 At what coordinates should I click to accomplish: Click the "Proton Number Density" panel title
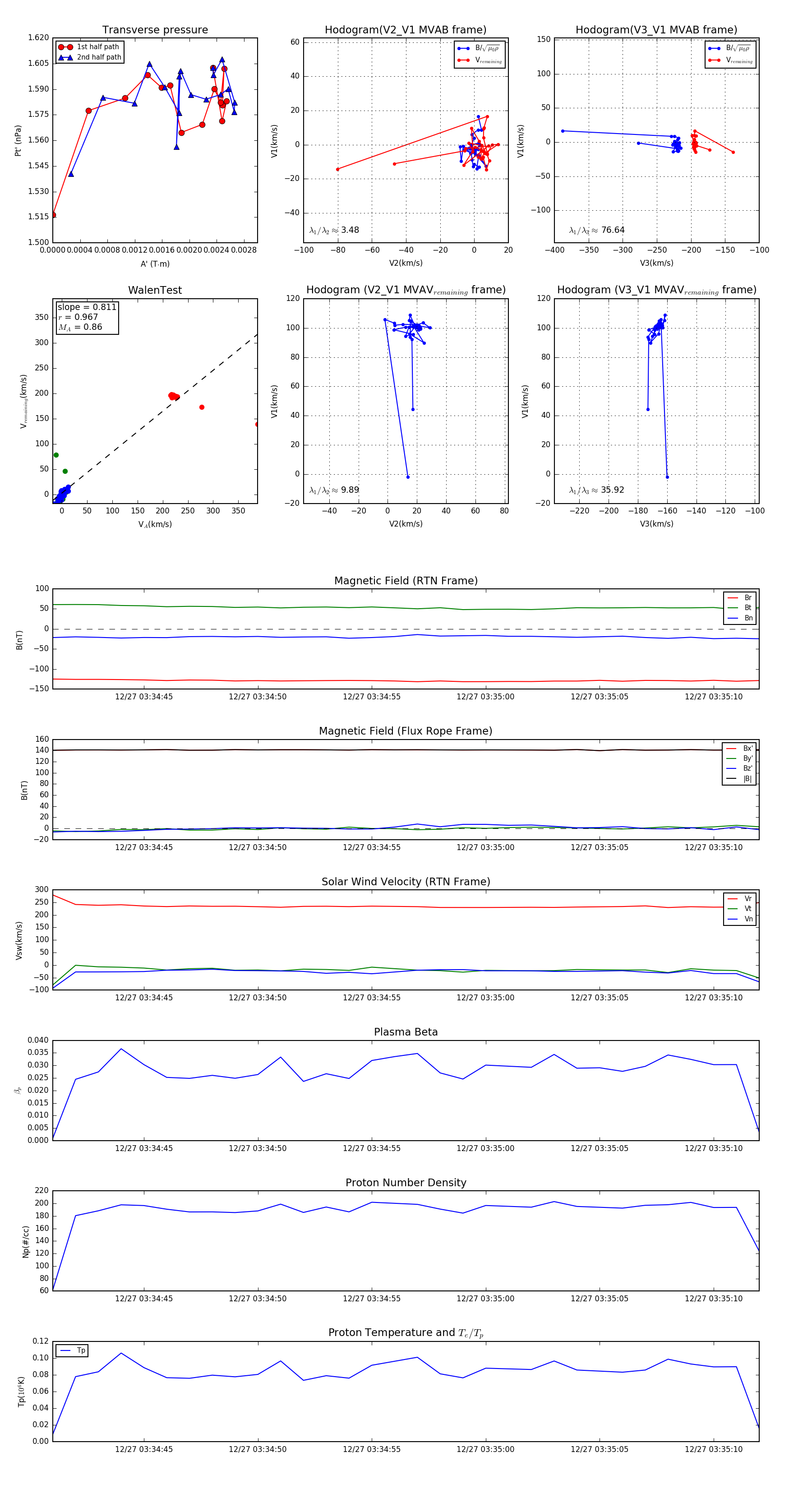click(406, 1183)
